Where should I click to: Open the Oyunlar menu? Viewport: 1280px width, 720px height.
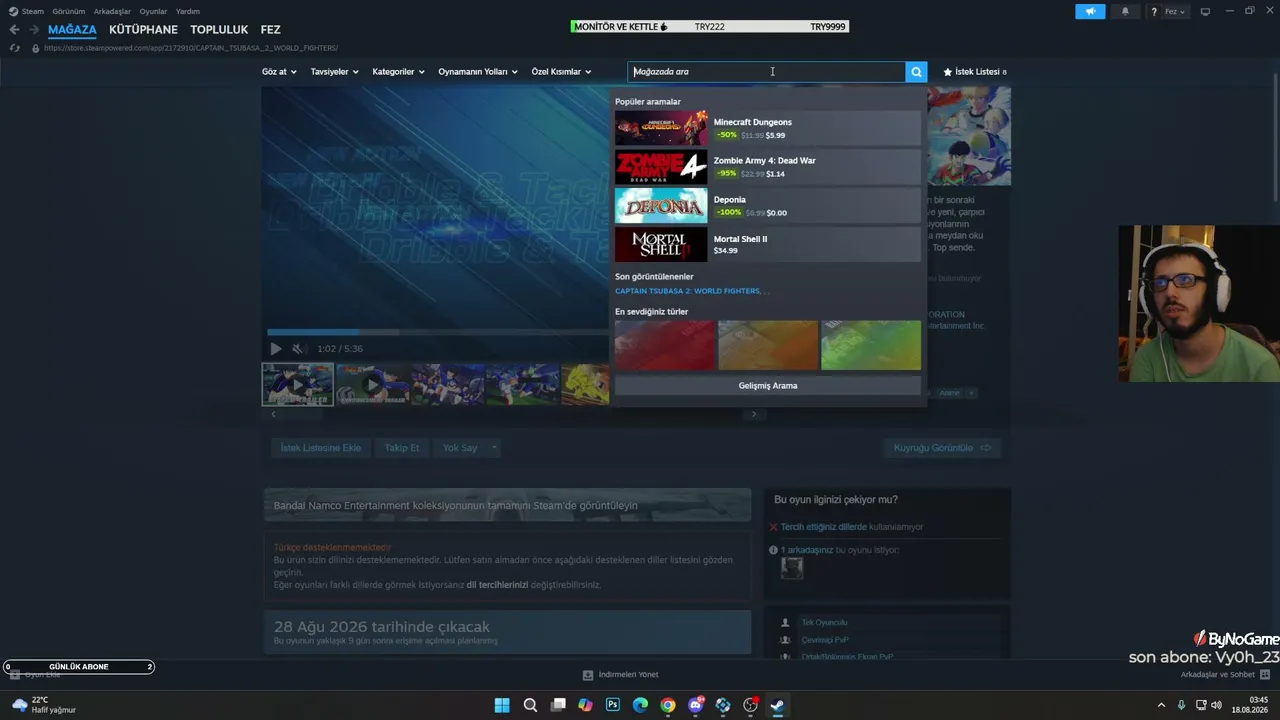pyautogui.click(x=153, y=12)
